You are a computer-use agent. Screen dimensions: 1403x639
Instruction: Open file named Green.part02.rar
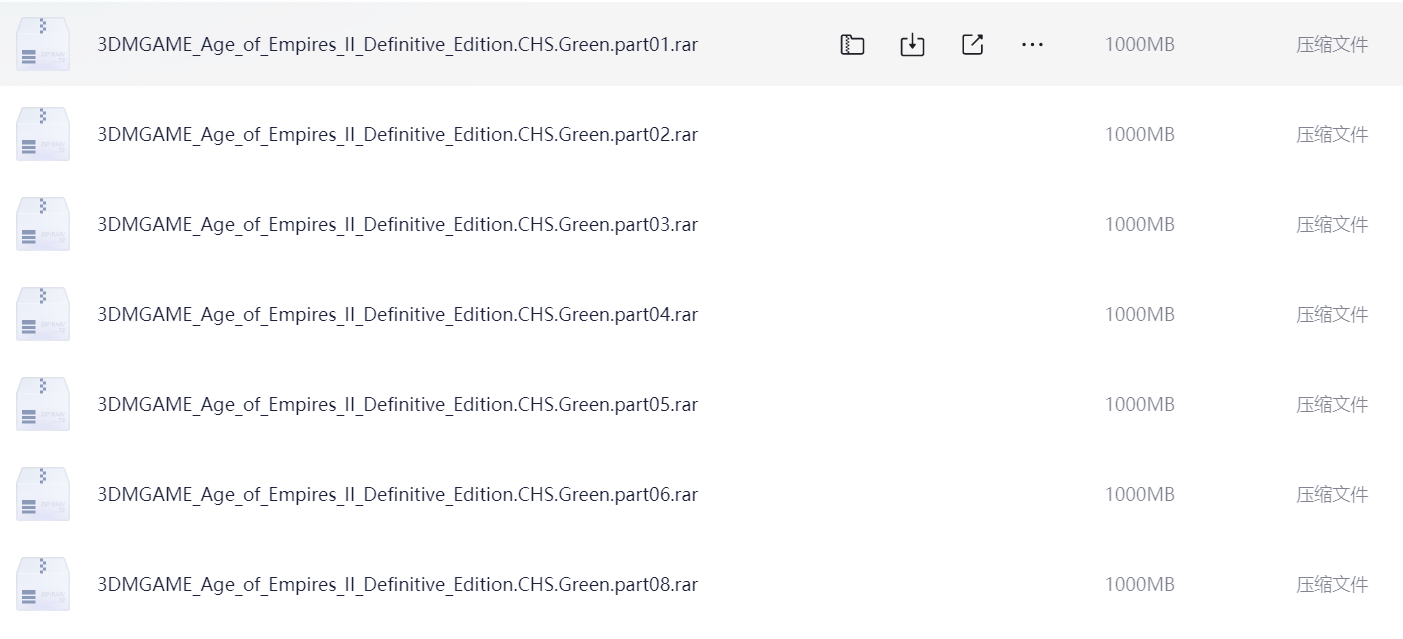pos(397,135)
